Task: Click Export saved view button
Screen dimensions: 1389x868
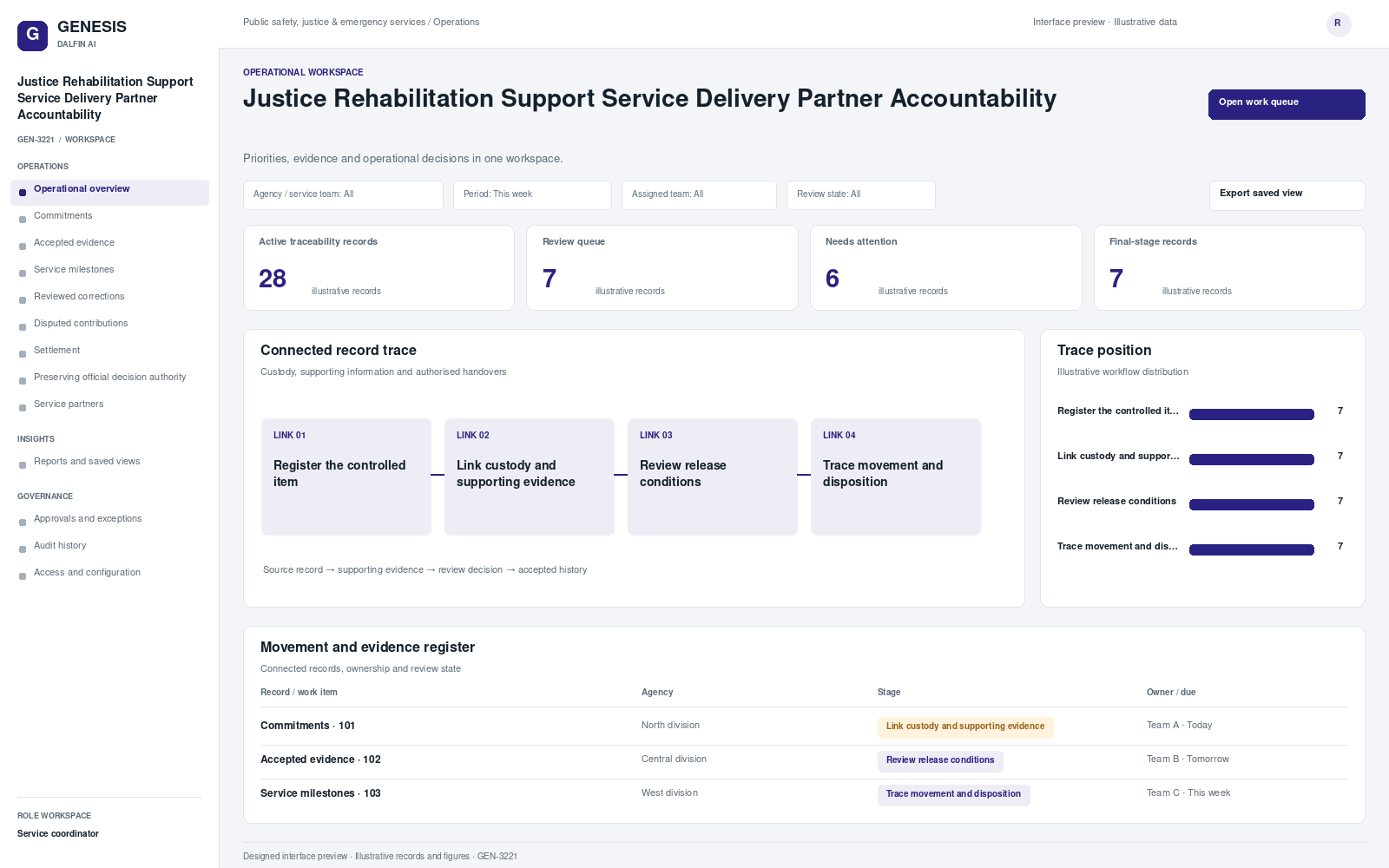Action: click(x=1287, y=195)
